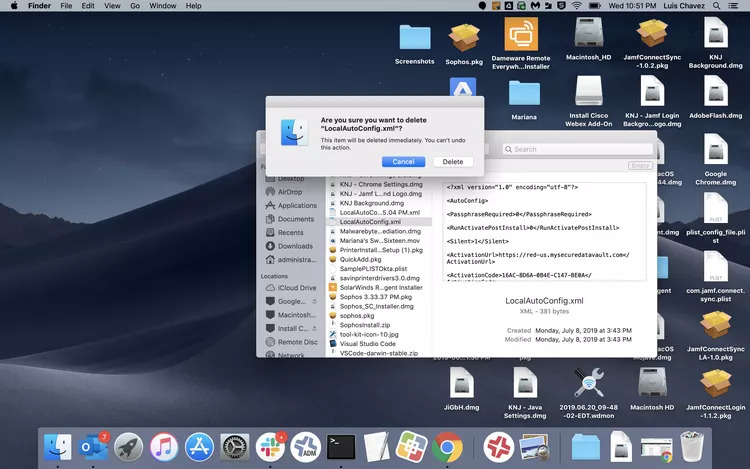Select KNJ Background.dmg in file list
The height and width of the screenshot is (469, 750).
[x=372, y=203]
